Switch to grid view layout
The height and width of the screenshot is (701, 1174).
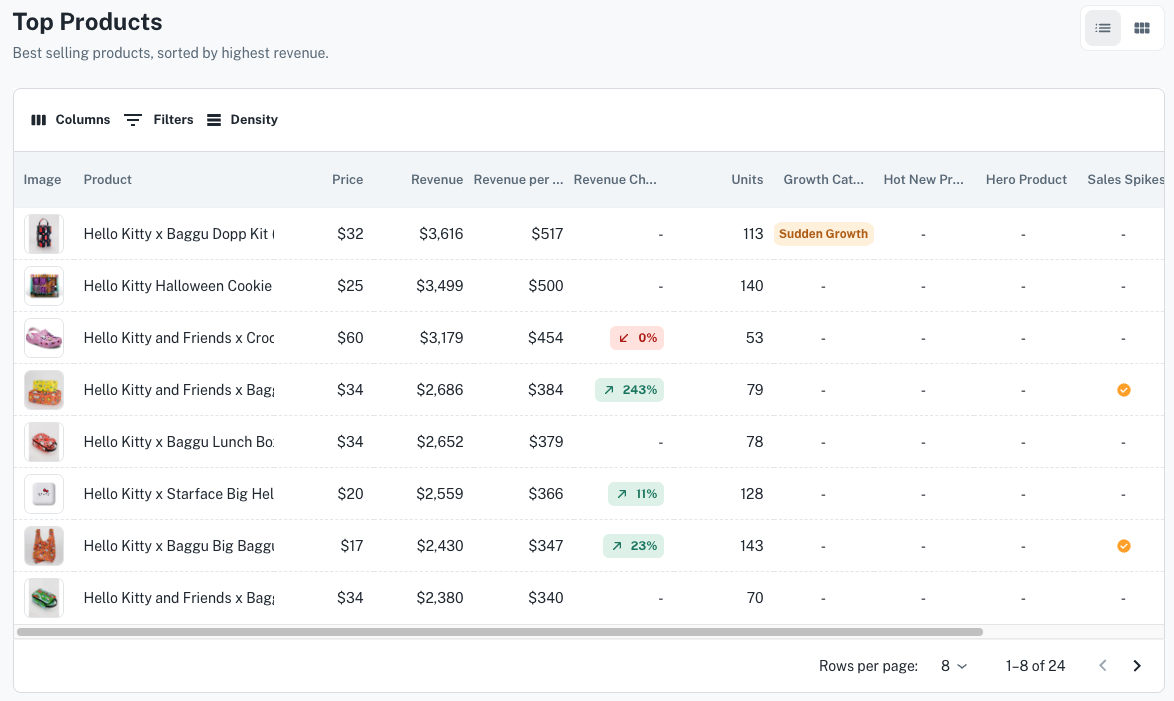point(1142,28)
